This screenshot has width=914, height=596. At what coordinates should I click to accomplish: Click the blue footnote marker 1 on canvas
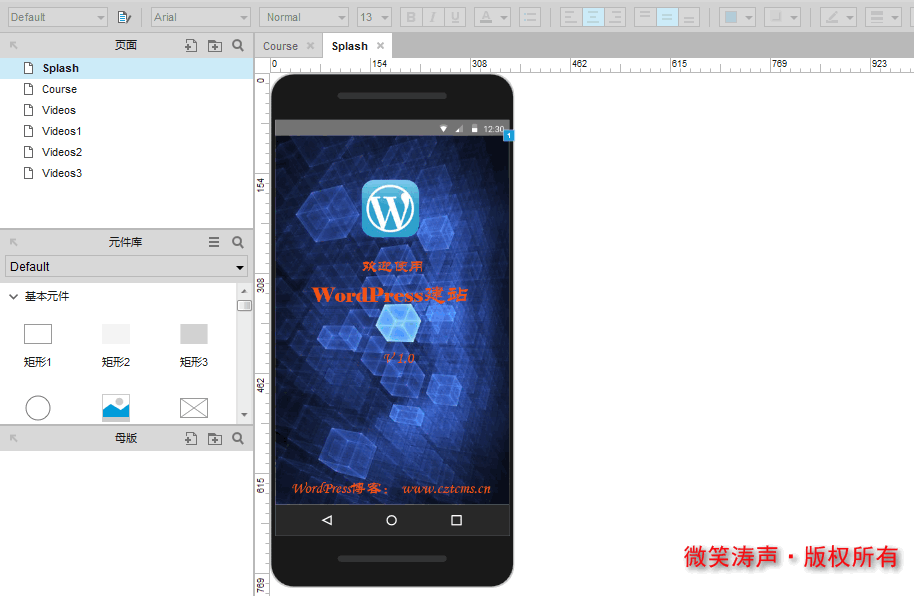click(508, 135)
